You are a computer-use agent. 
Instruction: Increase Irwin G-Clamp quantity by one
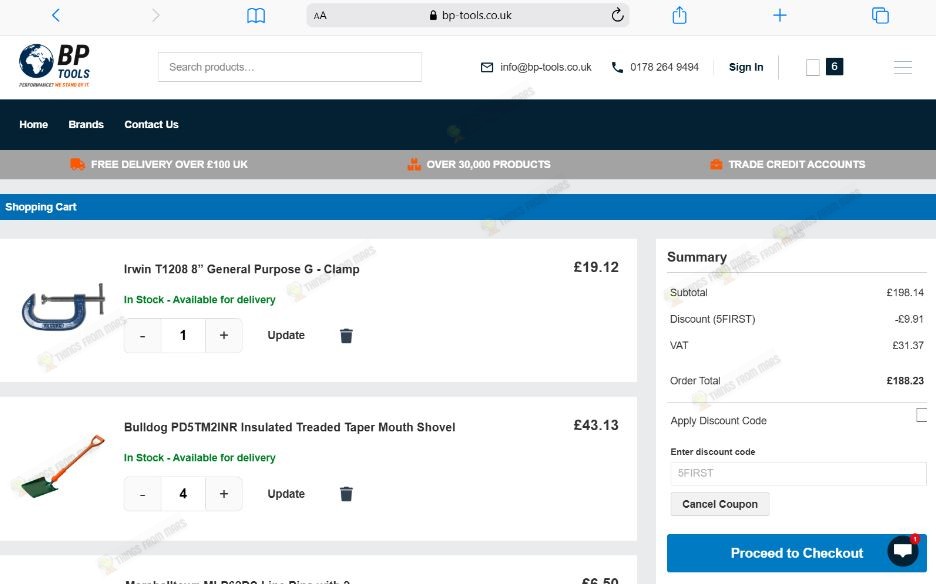click(x=224, y=336)
